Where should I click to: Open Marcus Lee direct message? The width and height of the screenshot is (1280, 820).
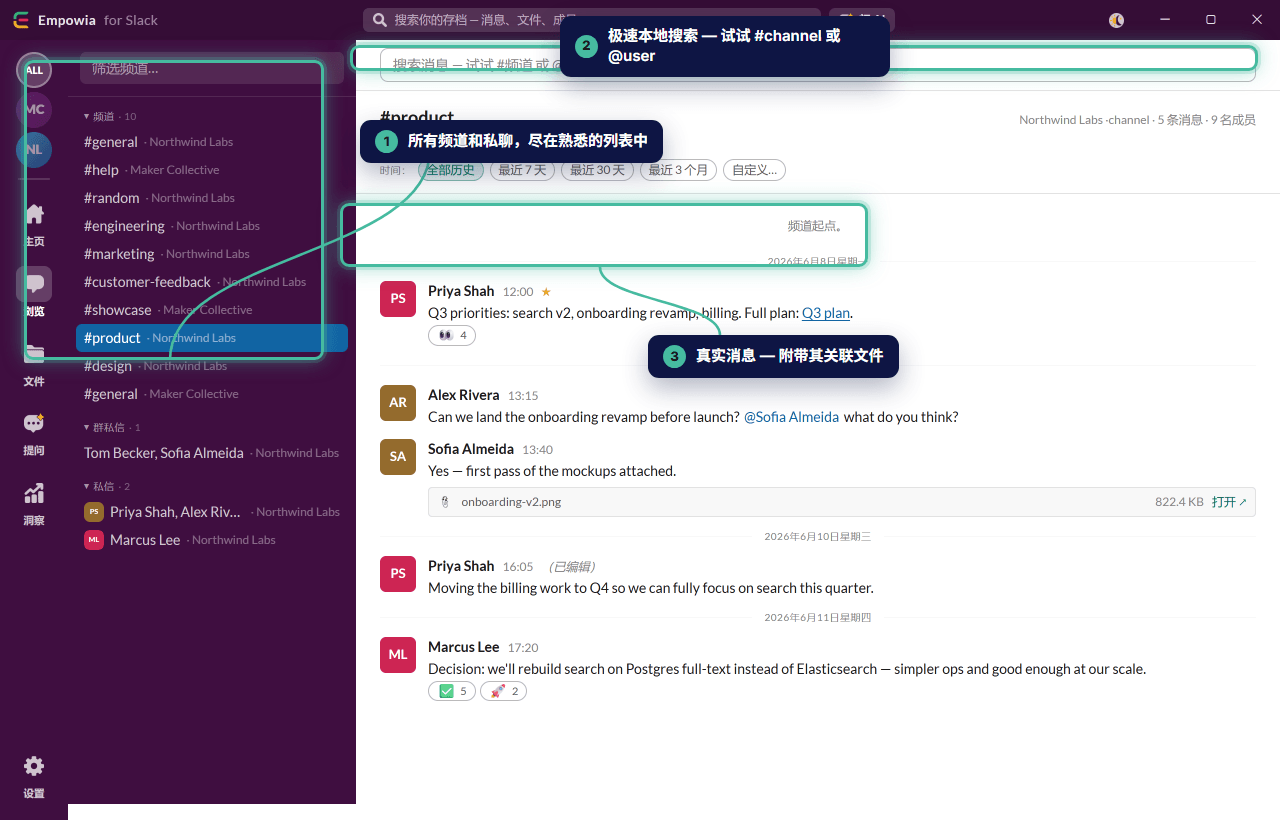[x=212, y=540]
